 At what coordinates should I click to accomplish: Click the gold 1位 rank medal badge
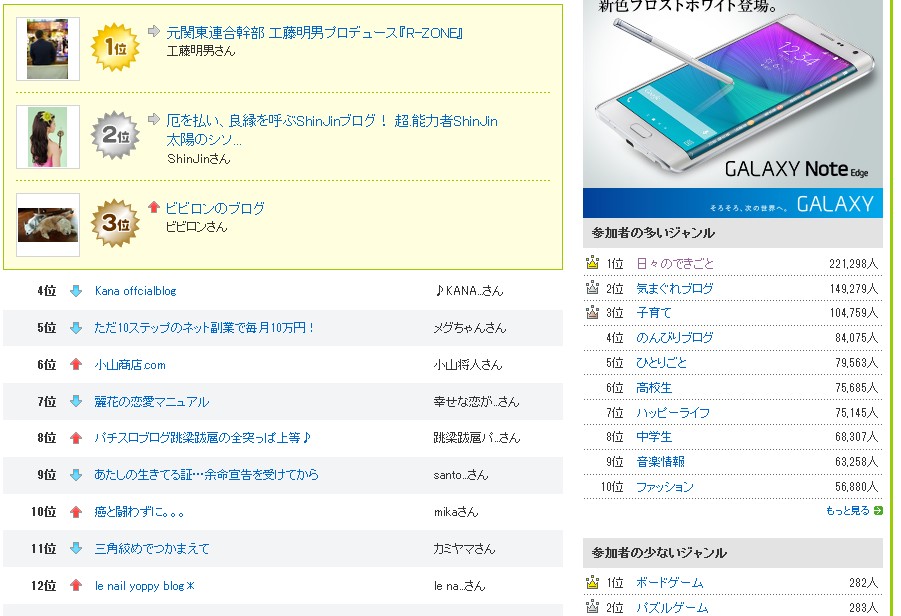click(x=115, y=47)
